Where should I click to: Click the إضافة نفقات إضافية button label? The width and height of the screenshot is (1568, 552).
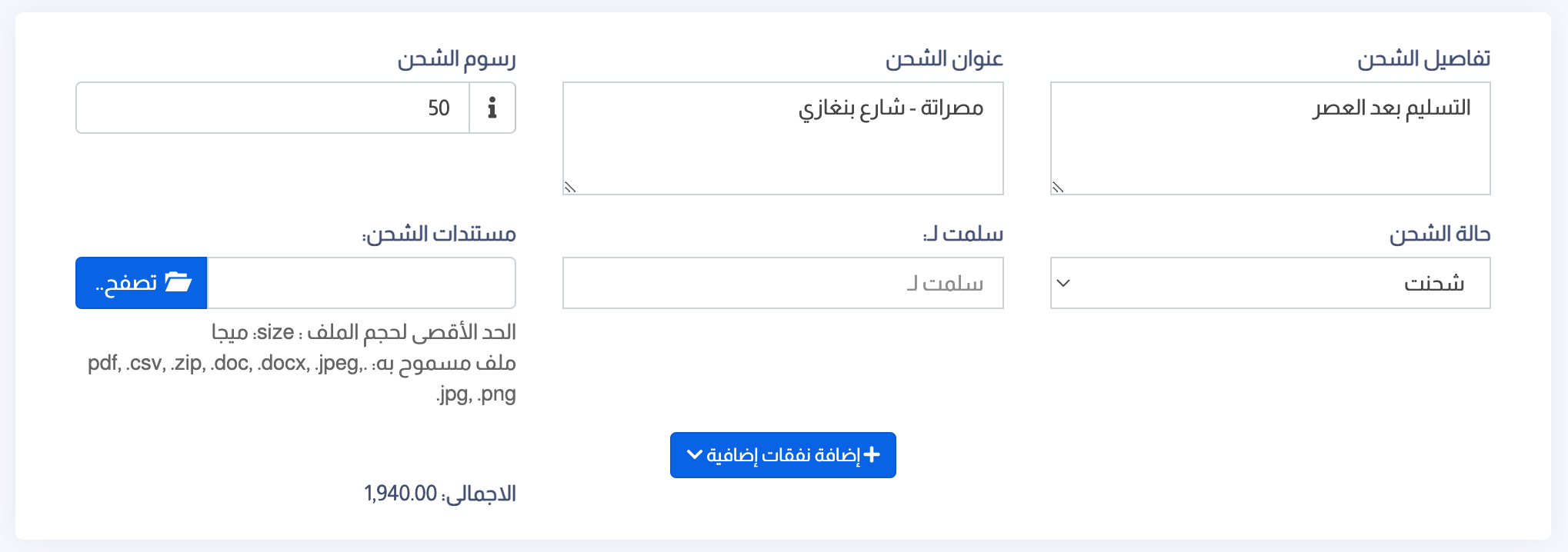(783, 455)
